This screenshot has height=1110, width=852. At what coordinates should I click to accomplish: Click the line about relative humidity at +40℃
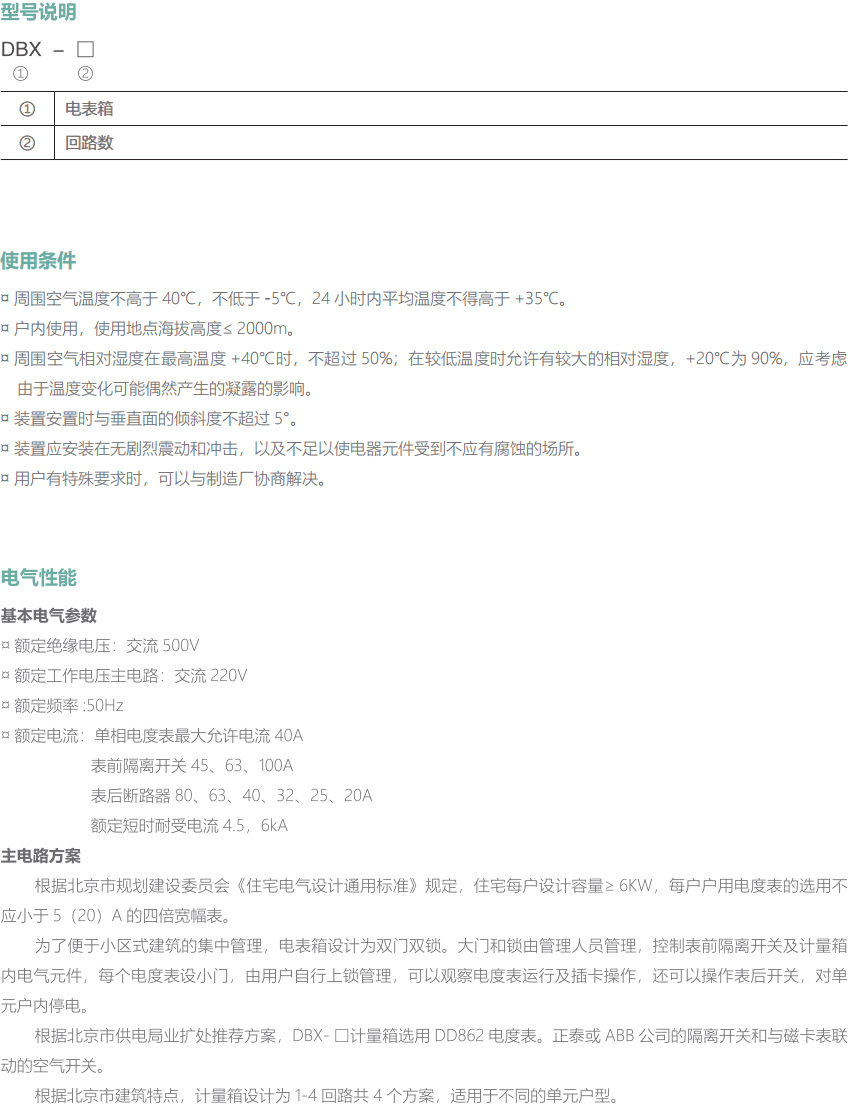(x=424, y=359)
